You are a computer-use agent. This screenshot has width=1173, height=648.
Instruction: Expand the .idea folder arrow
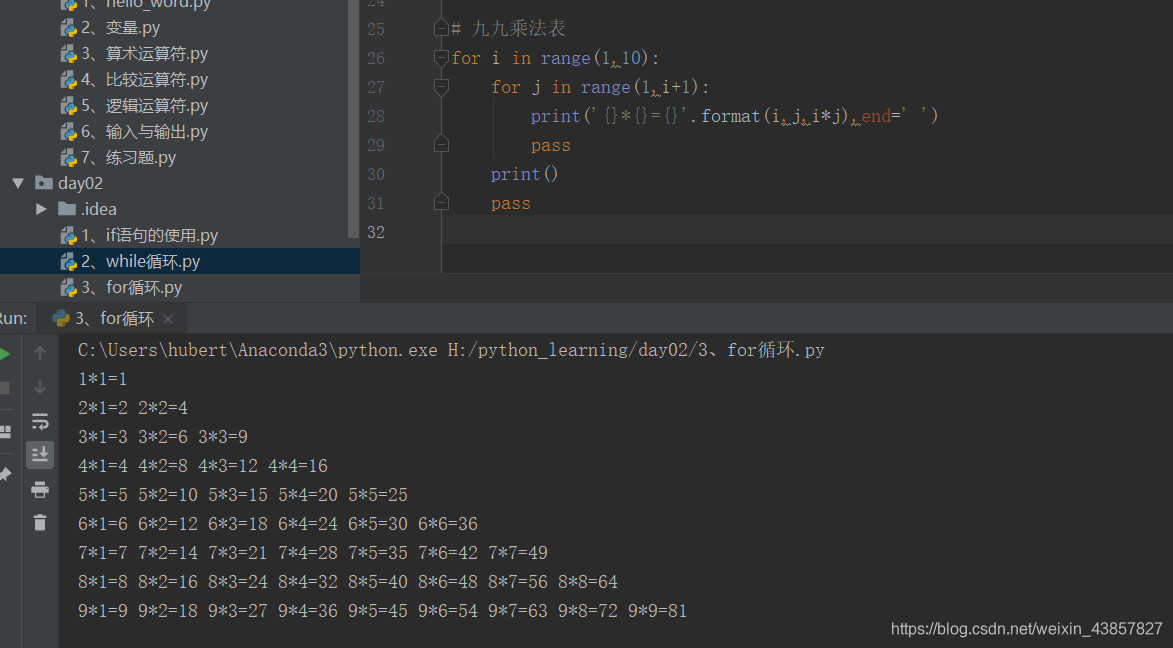pos(41,209)
